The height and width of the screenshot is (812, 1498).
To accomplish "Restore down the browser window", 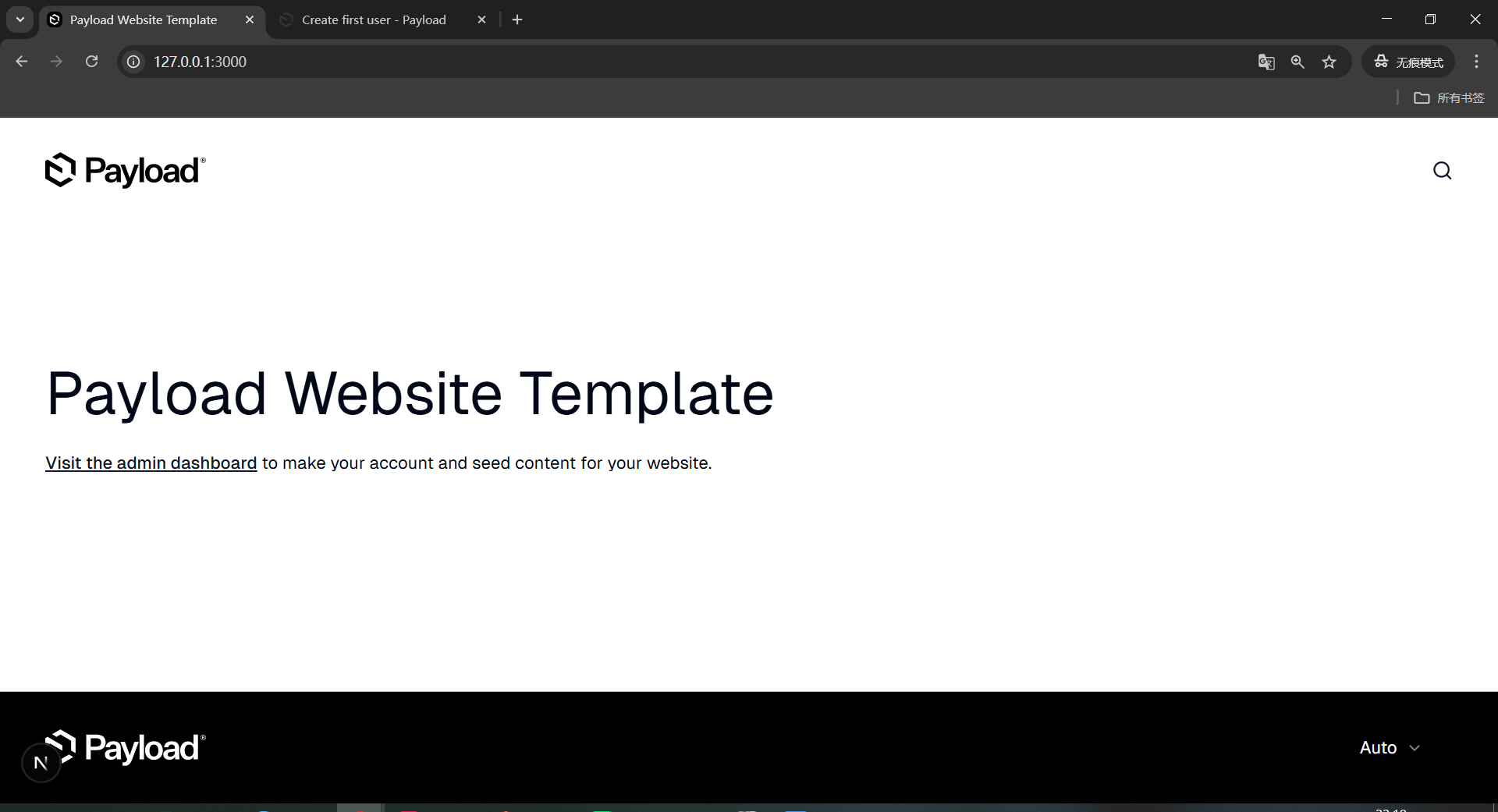I will pos(1430,20).
